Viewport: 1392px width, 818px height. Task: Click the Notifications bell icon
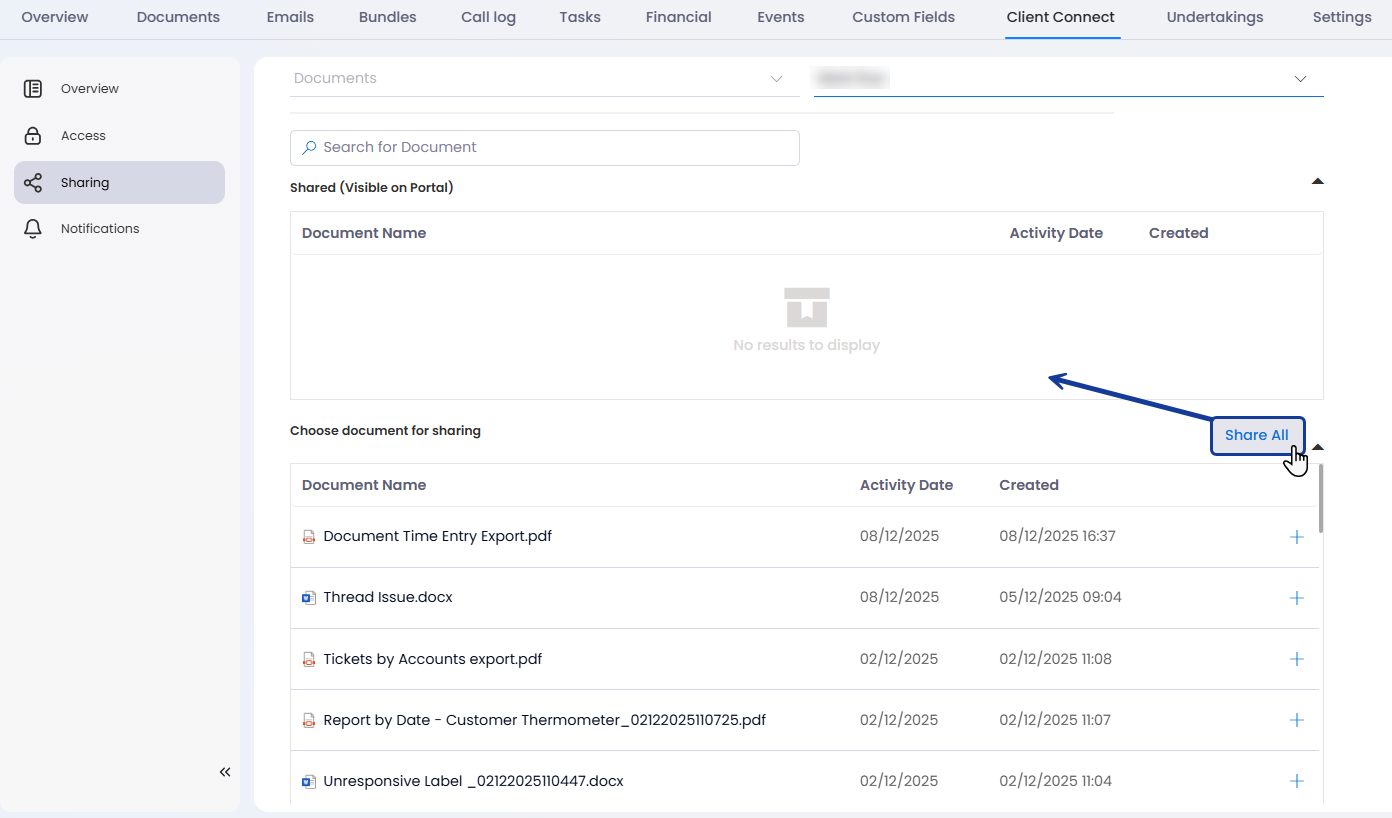[x=33, y=229]
